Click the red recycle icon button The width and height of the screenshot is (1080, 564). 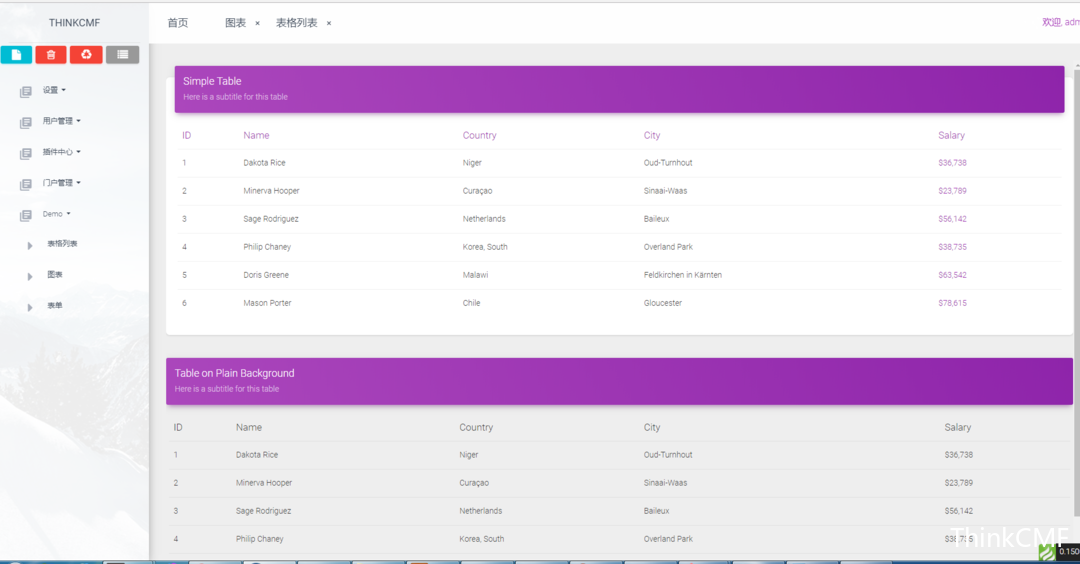(86, 55)
